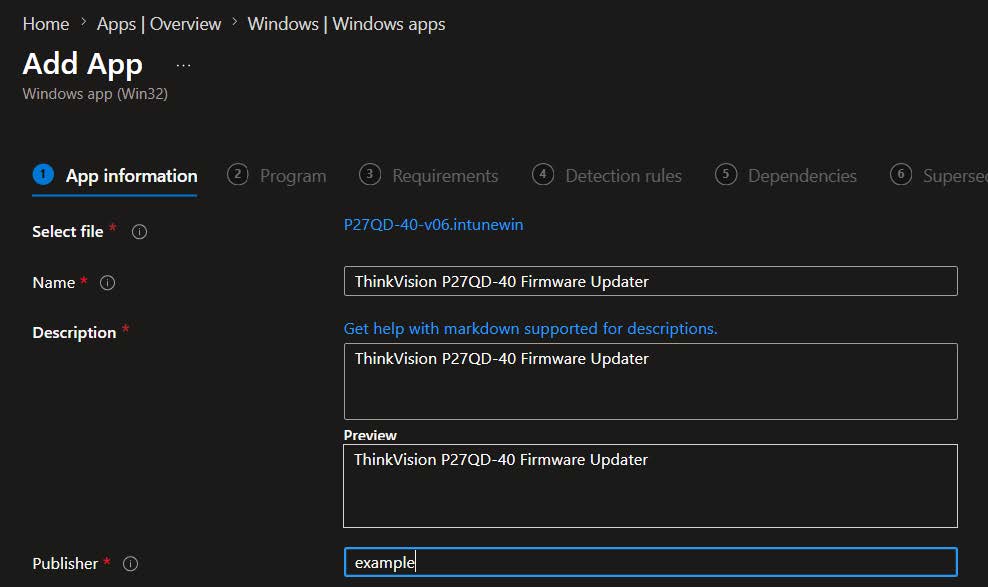Go to Home in breadcrumb
The image size is (988, 587).
(46, 24)
